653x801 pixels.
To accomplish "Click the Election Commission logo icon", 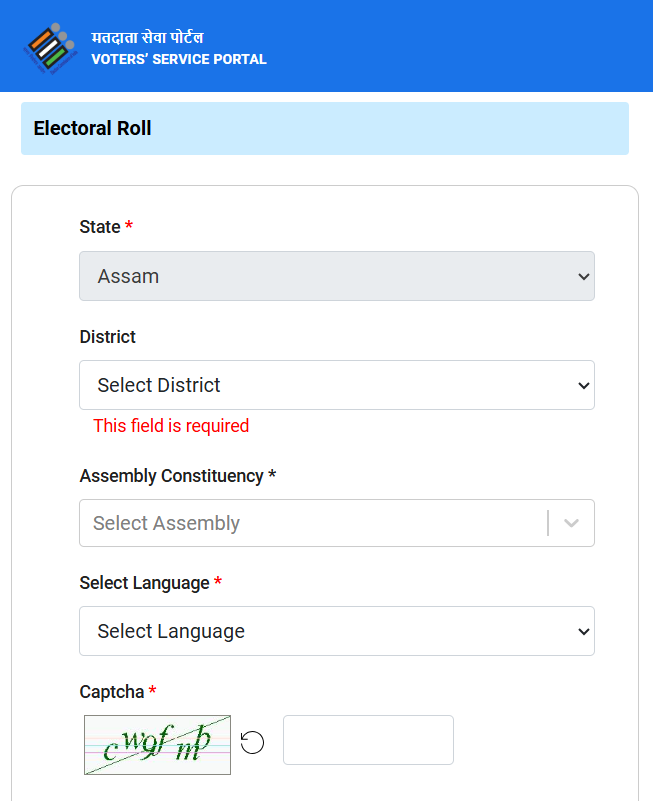I will pyautogui.click(x=50, y=49).
